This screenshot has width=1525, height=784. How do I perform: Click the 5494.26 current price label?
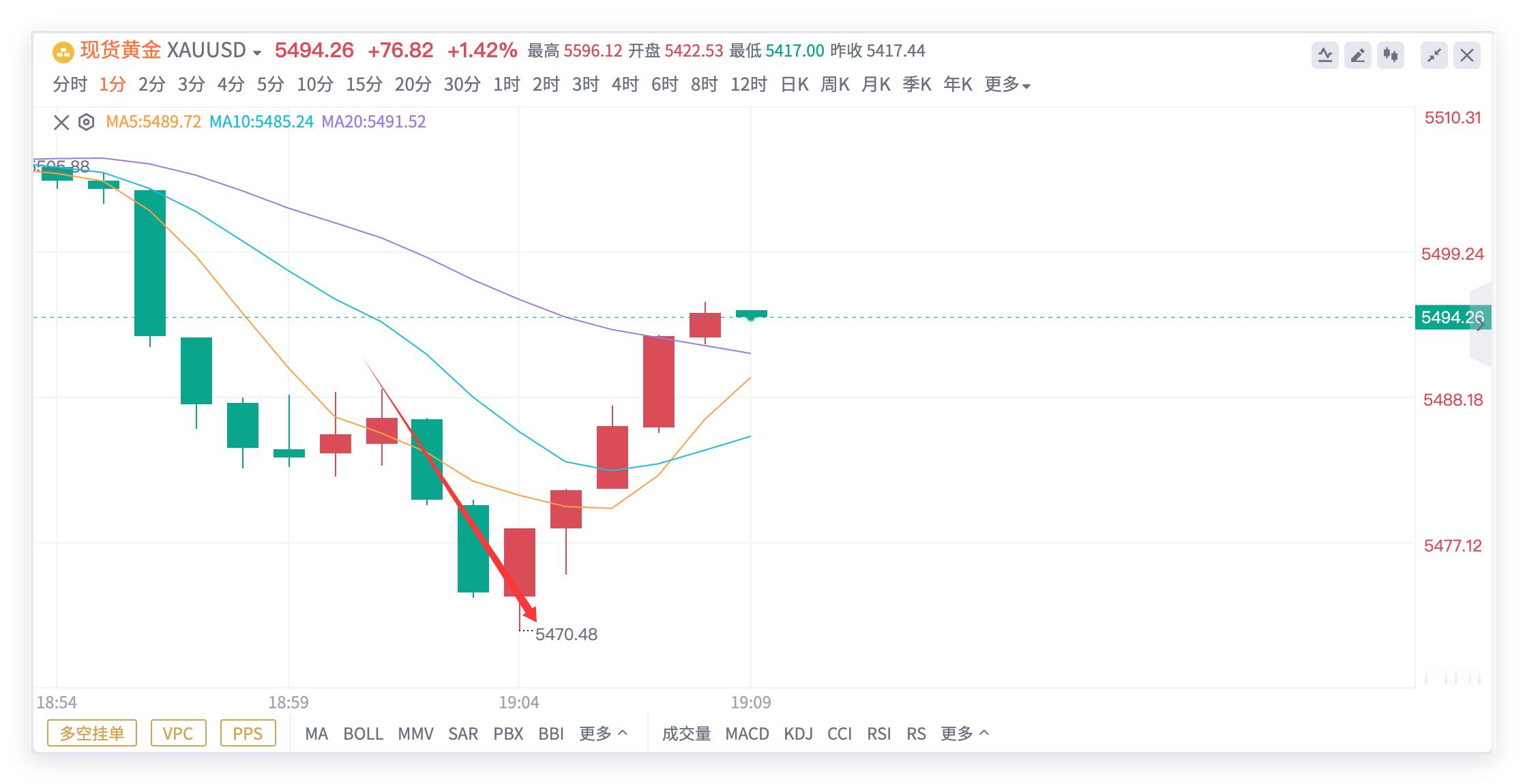(1451, 318)
